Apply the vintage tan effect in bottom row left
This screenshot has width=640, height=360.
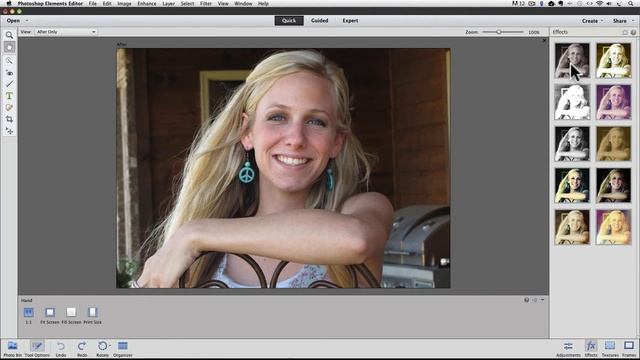click(x=572, y=227)
